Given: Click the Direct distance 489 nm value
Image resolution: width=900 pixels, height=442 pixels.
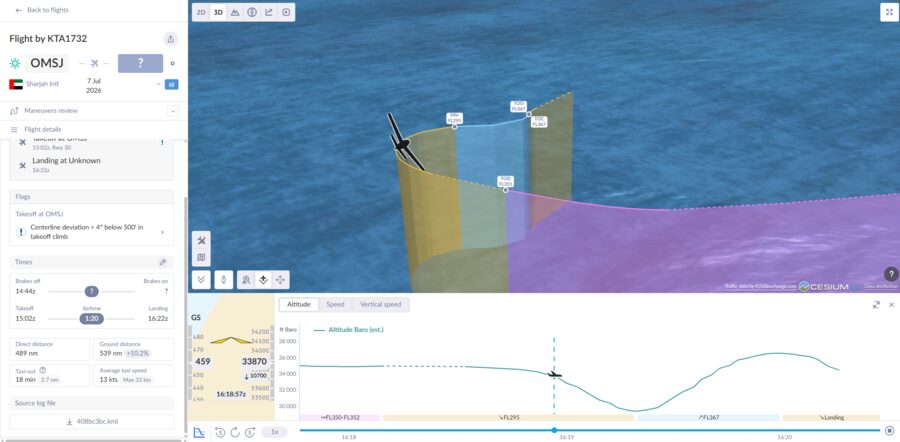Looking at the screenshot, I should [25, 354].
